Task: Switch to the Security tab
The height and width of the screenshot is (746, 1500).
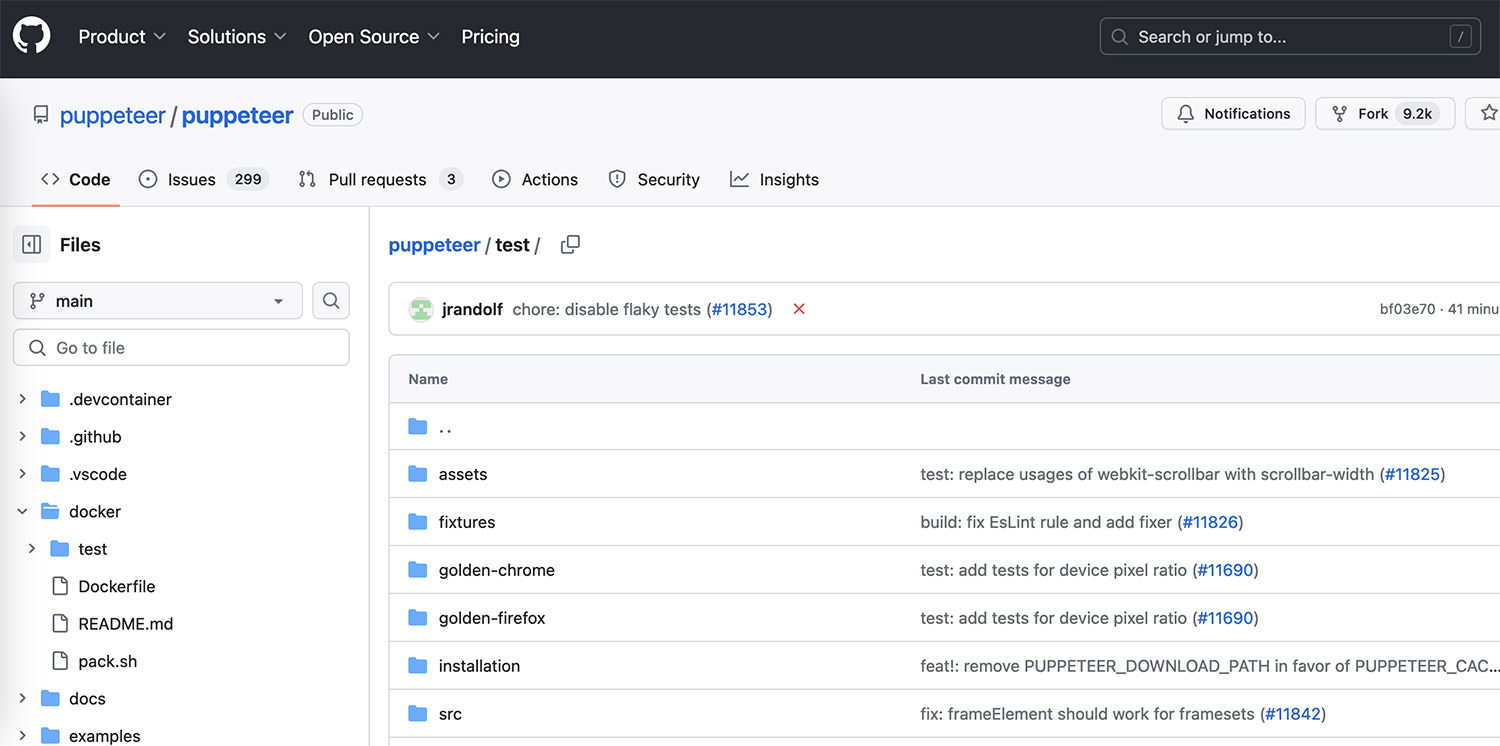Action: coord(654,180)
